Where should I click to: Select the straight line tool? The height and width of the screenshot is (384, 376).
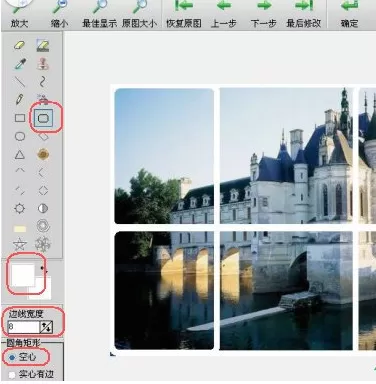(20, 81)
